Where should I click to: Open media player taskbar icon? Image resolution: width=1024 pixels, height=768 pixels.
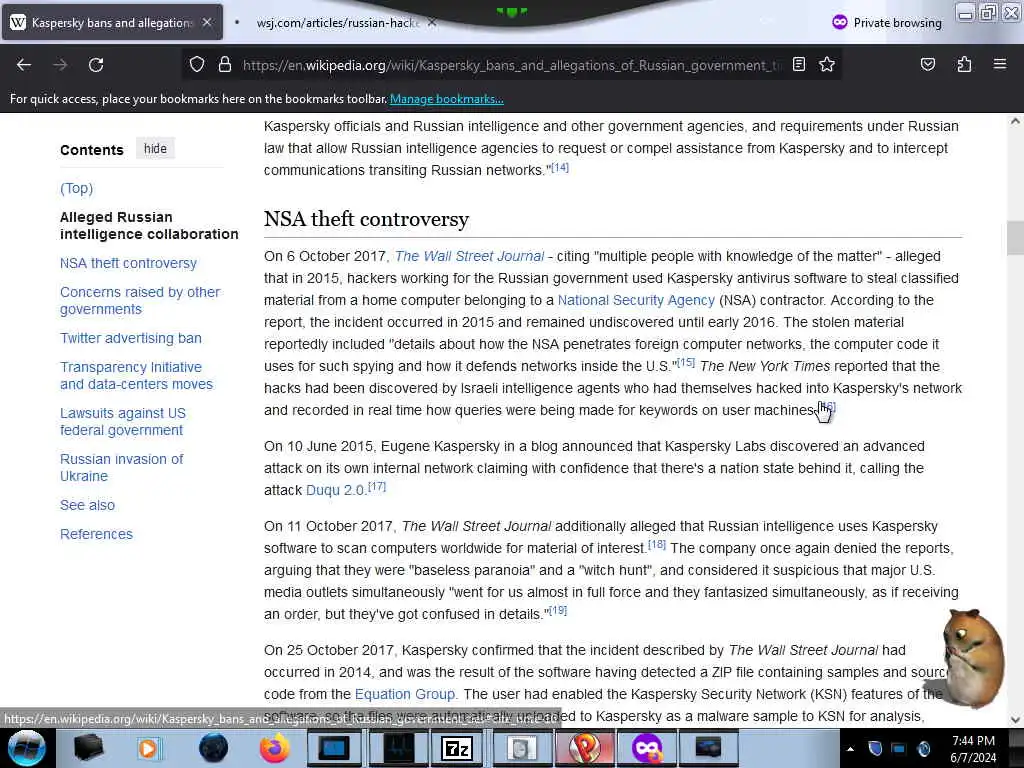148,748
